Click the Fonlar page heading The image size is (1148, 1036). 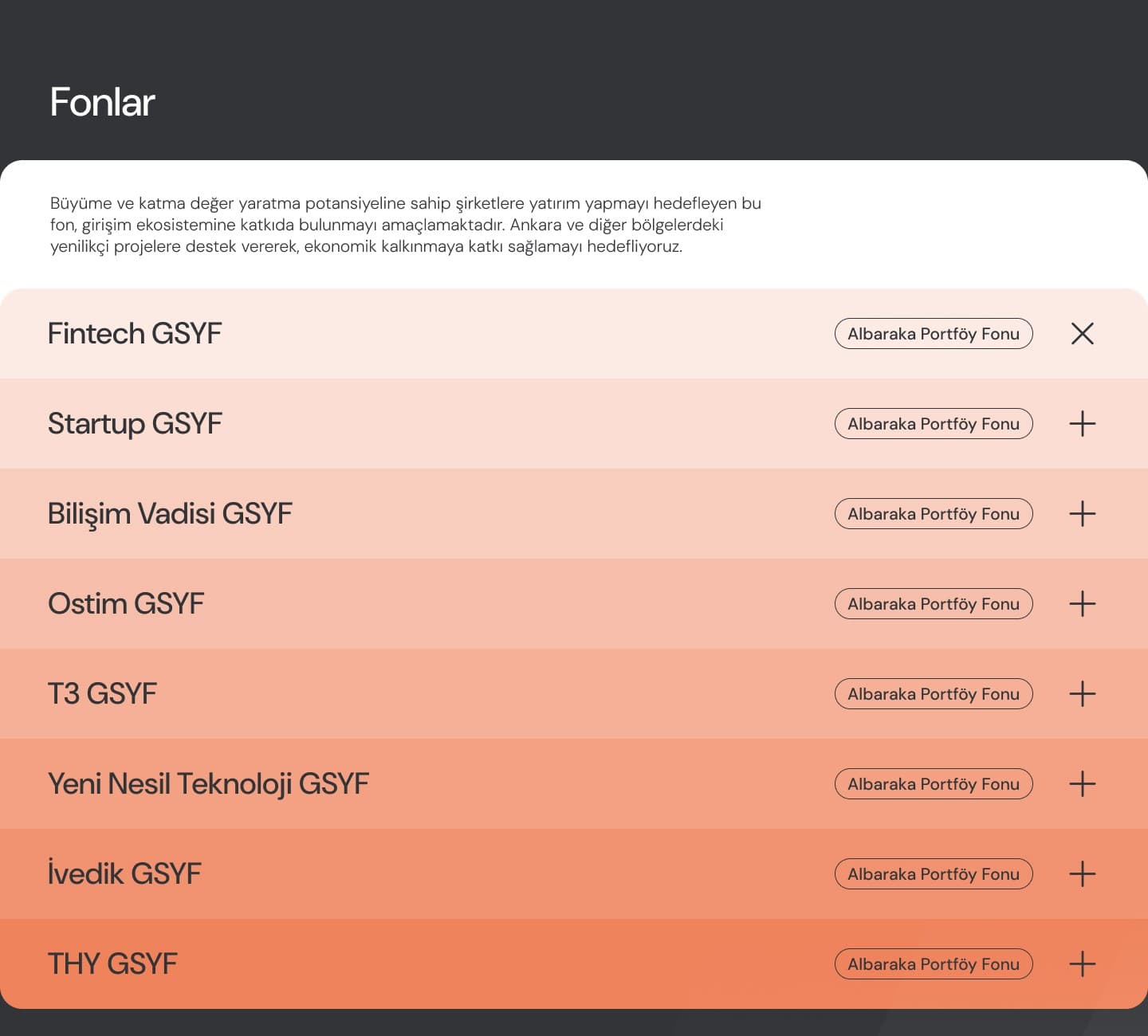pyautogui.click(x=102, y=102)
